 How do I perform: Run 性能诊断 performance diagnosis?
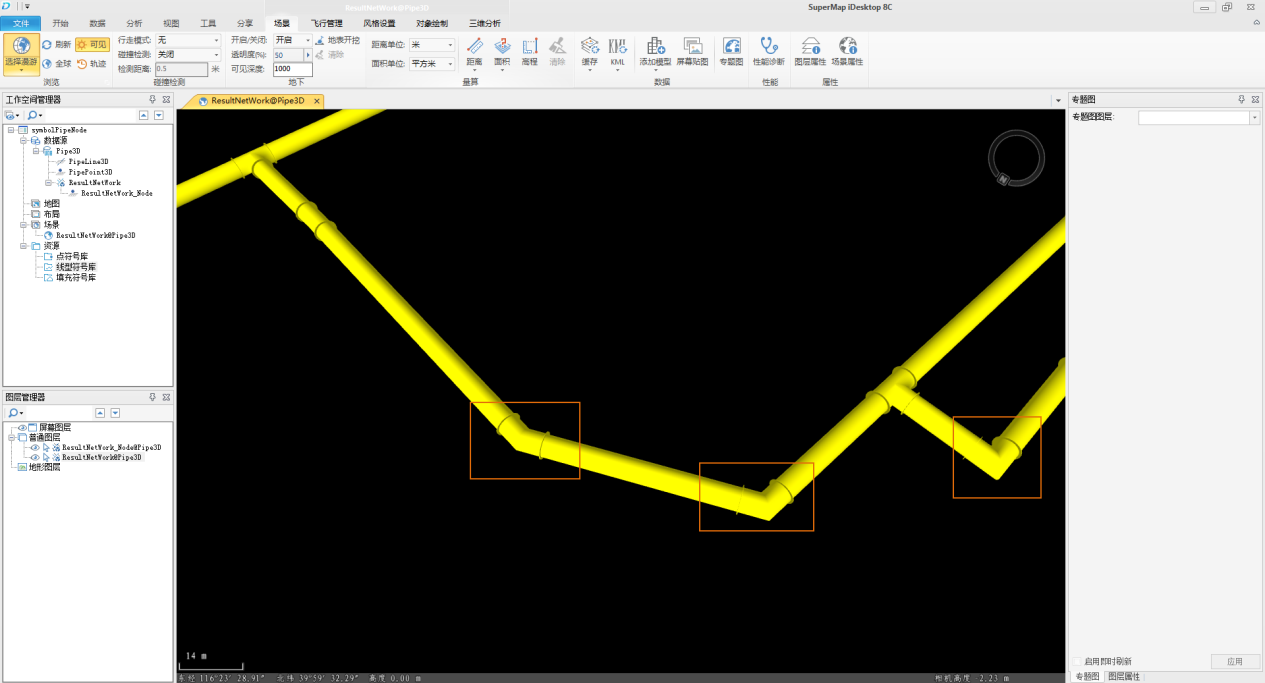[769, 53]
